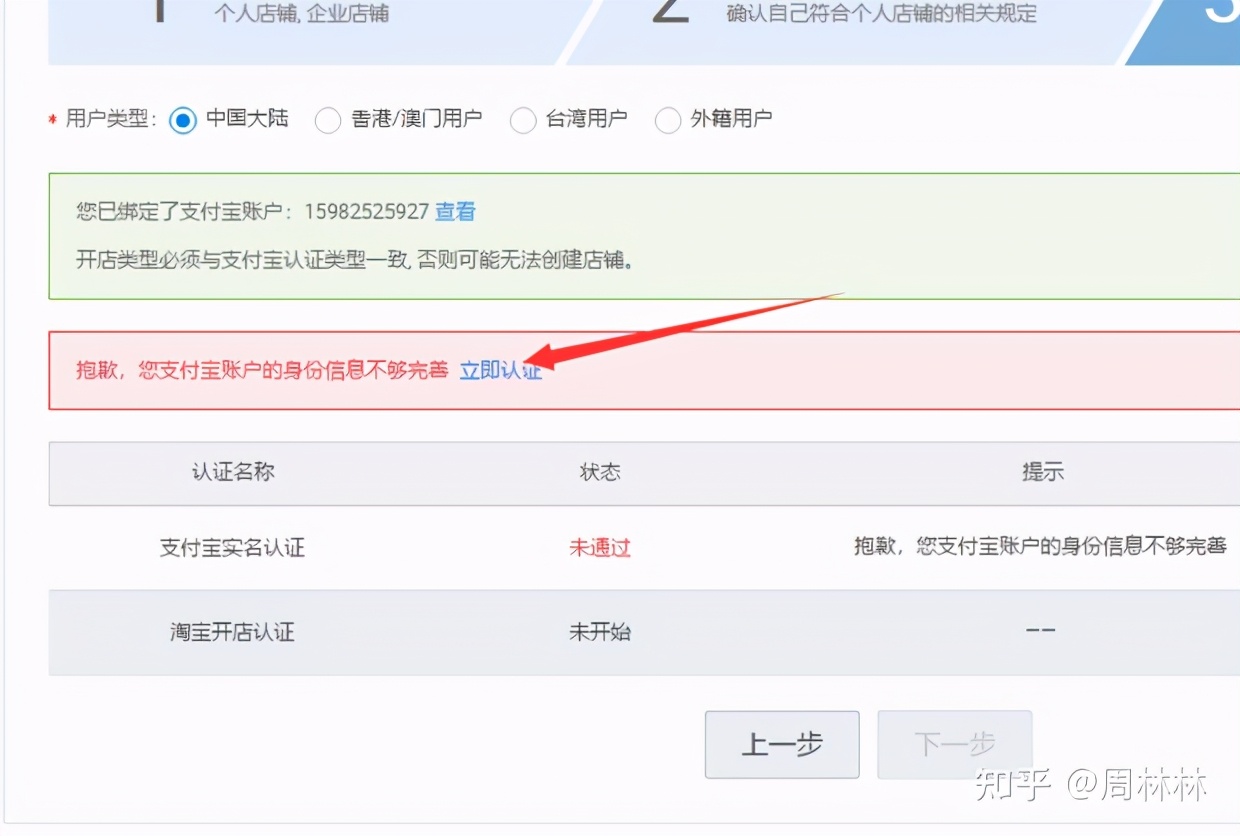The image size is (1240, 836).
Task: Click the 状态 column header
Action: pyautogui.click(x=599, y=472)
